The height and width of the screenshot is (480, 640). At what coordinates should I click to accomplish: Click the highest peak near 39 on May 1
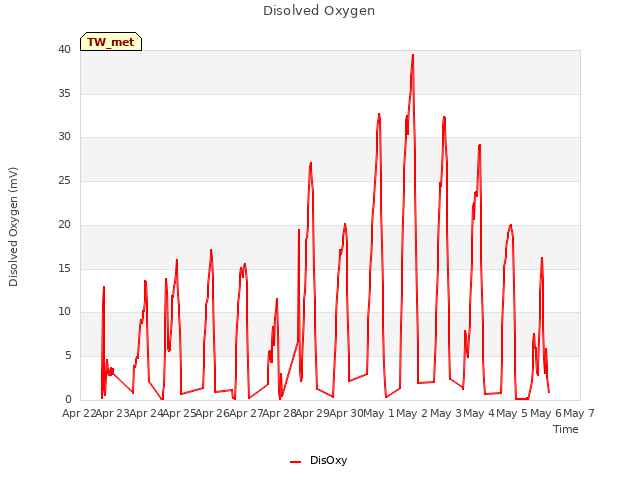413,55
